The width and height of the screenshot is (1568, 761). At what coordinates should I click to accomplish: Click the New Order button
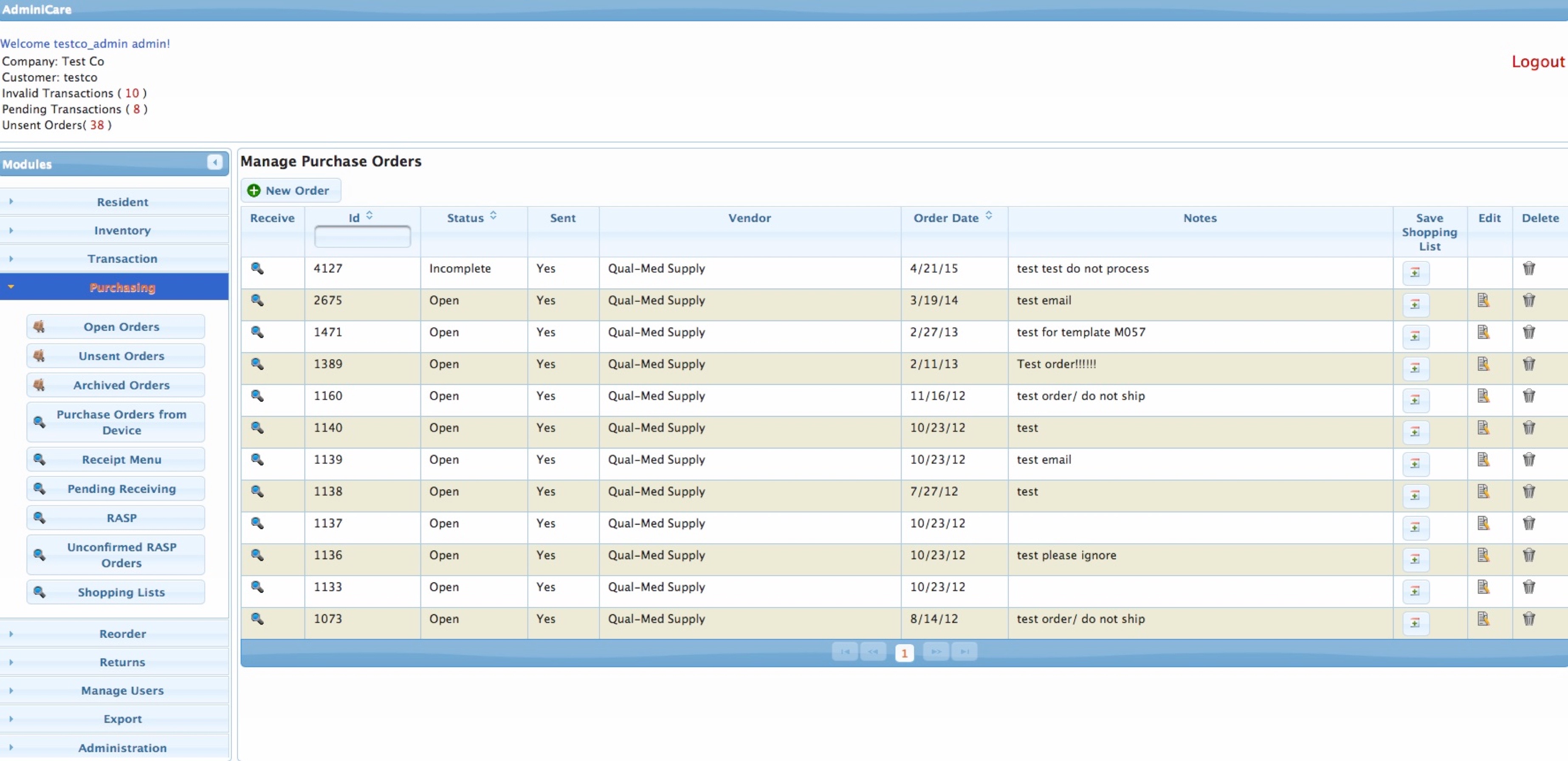290,191
